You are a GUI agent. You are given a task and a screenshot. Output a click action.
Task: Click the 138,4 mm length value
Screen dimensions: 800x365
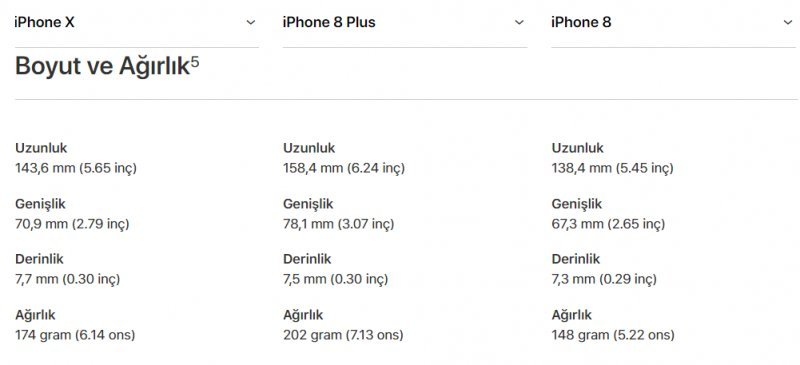tap(612, 168)
